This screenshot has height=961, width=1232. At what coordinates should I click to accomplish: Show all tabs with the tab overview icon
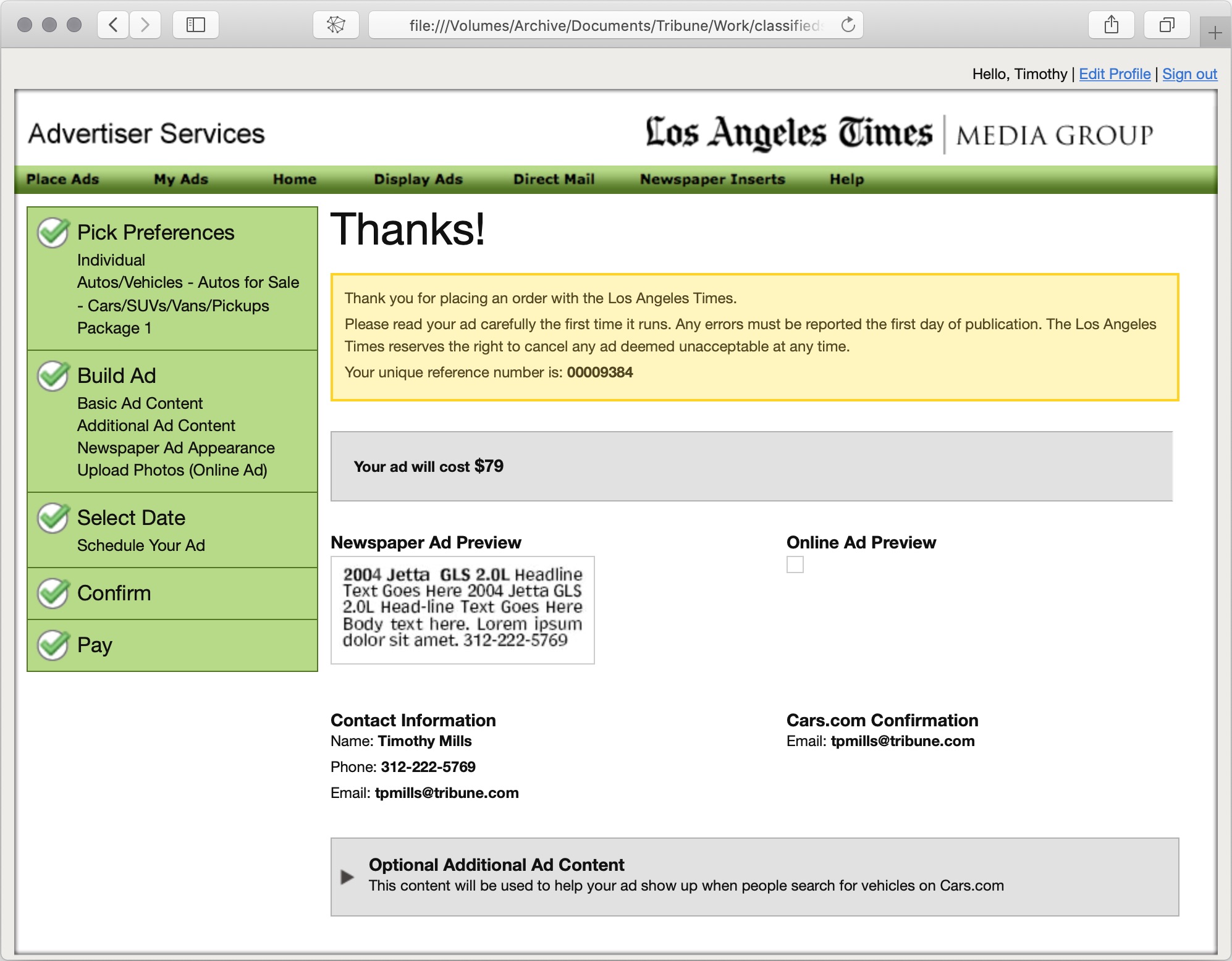point(1167,25)
